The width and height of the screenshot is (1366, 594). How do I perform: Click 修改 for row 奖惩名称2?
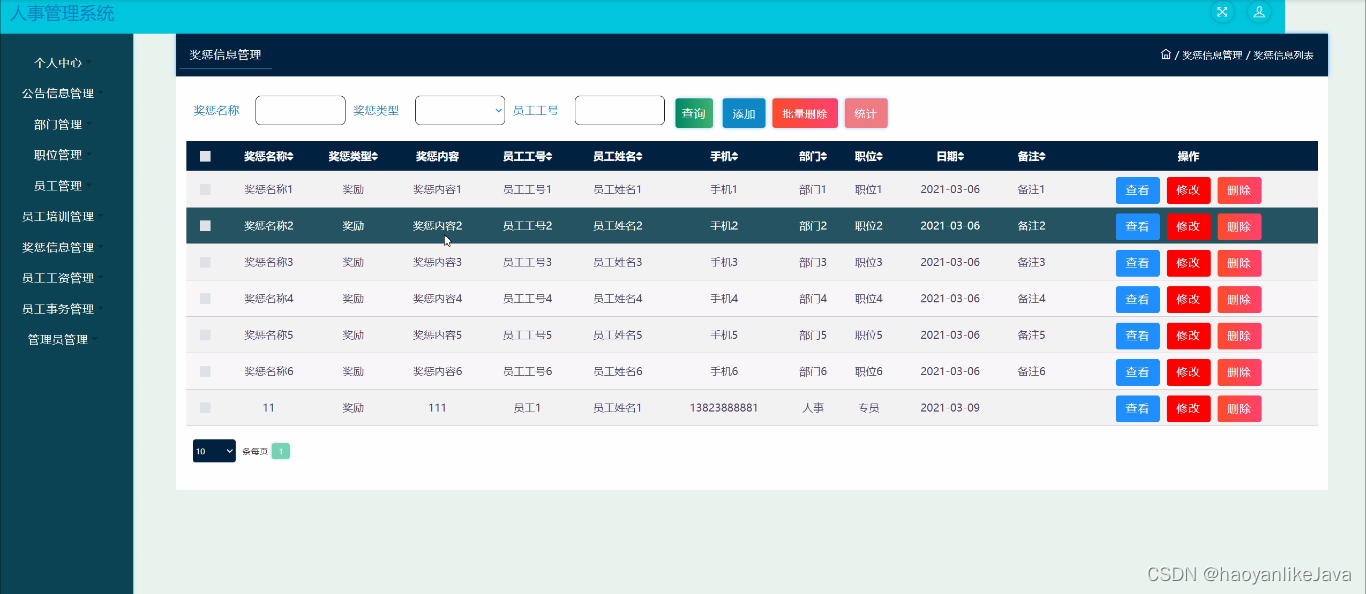1189,227
